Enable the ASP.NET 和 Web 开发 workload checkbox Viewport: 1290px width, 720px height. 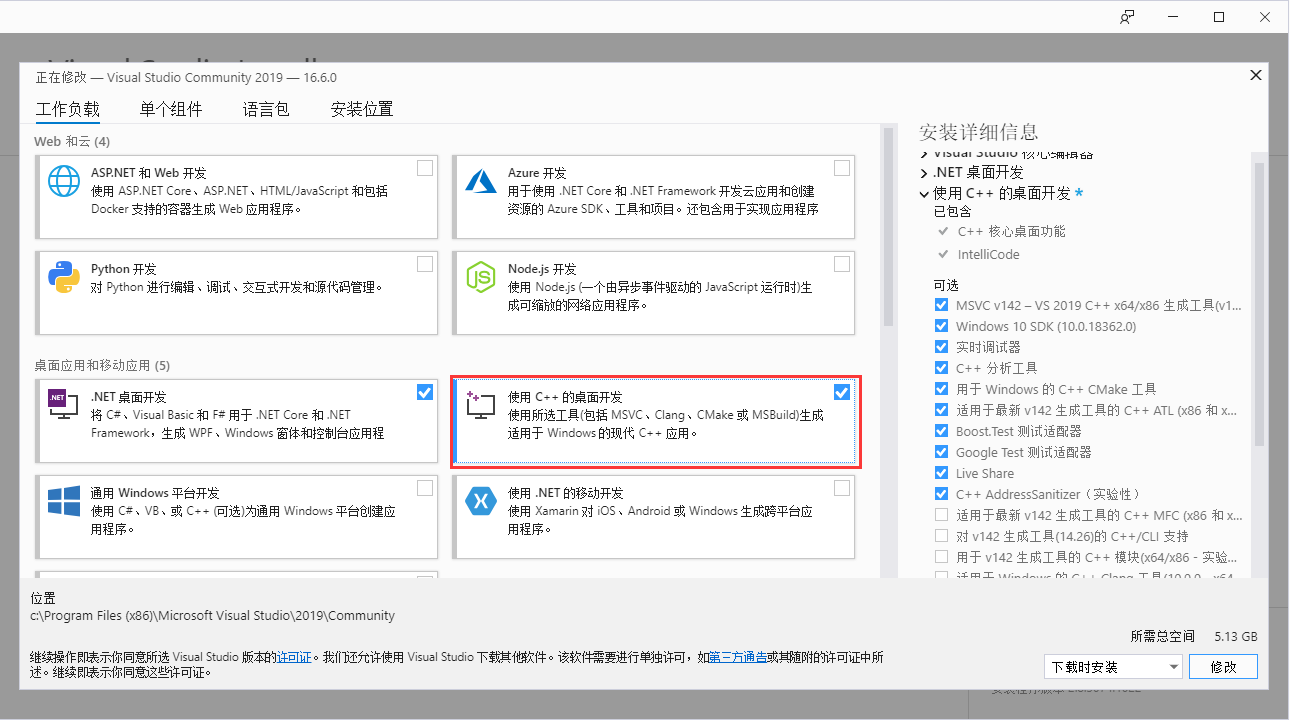coord(425,168)
